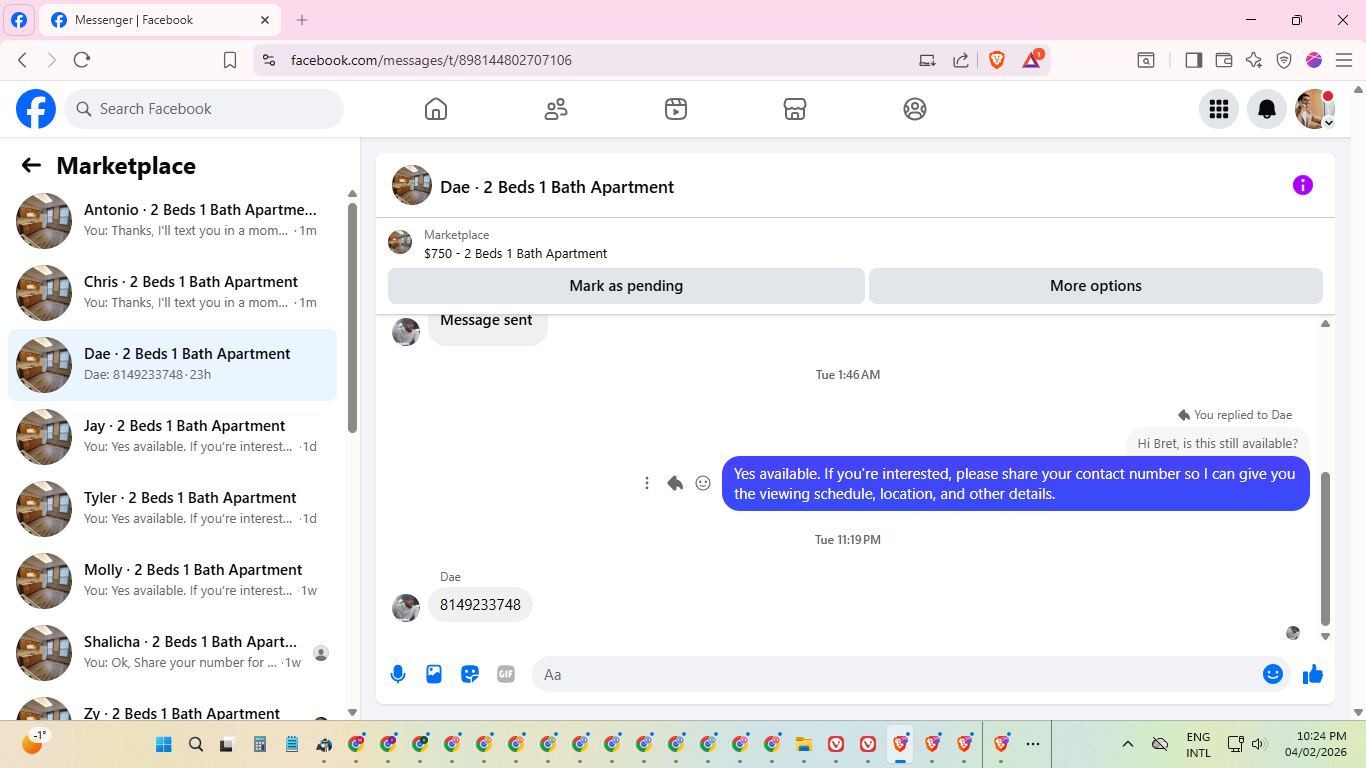Open account profile picture menu

pyautogui.click(x=1315, y=109)
